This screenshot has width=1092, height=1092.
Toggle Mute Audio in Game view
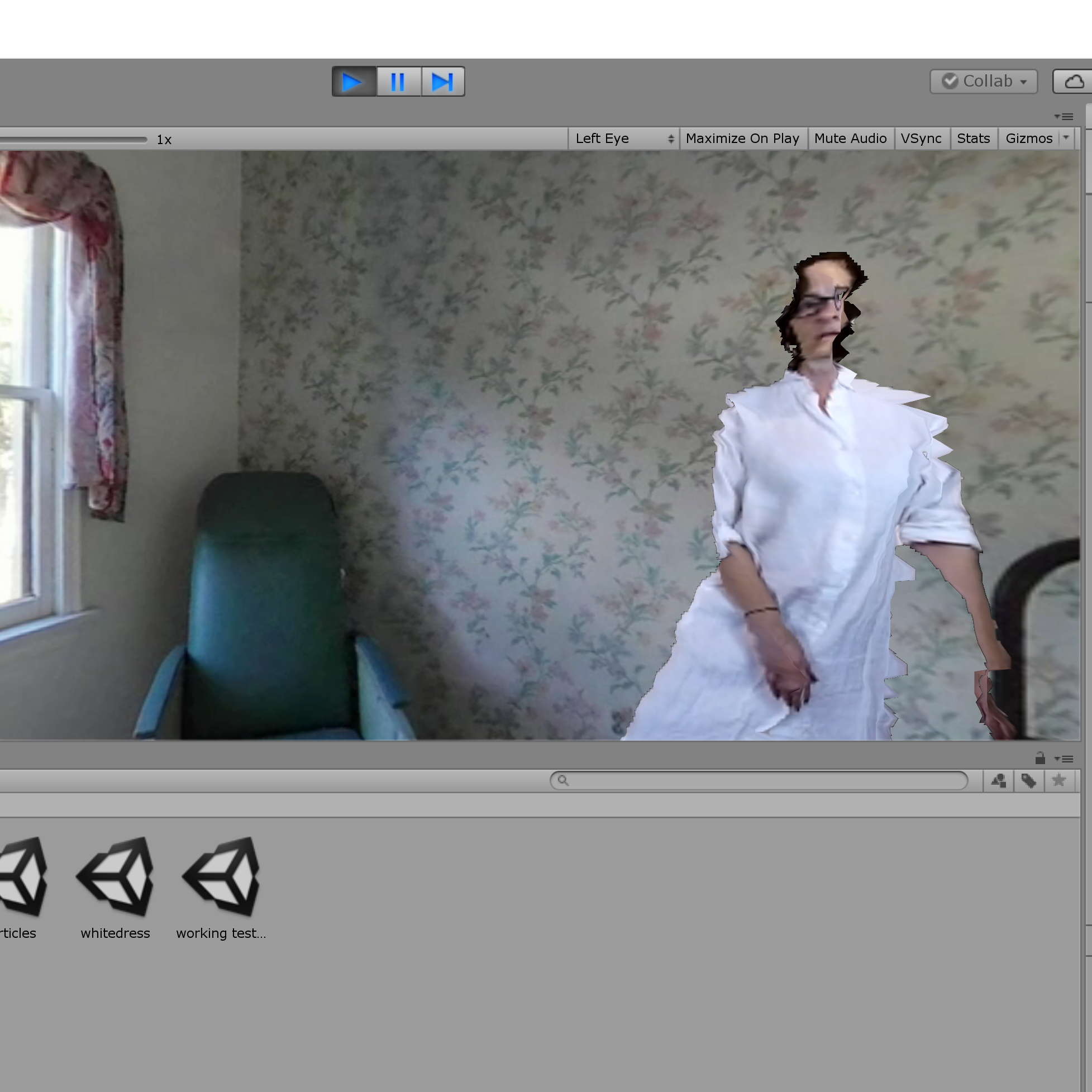pos(850,139)
